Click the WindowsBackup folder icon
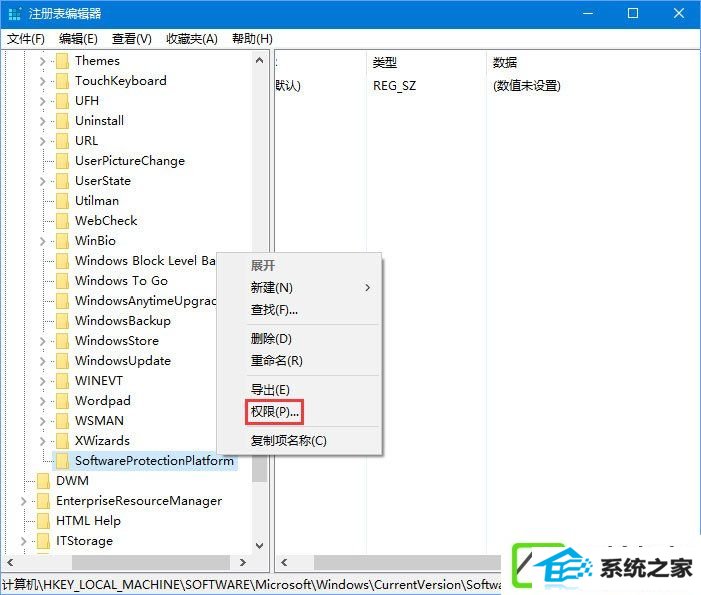The image size is (701, 595). (62, 321)
